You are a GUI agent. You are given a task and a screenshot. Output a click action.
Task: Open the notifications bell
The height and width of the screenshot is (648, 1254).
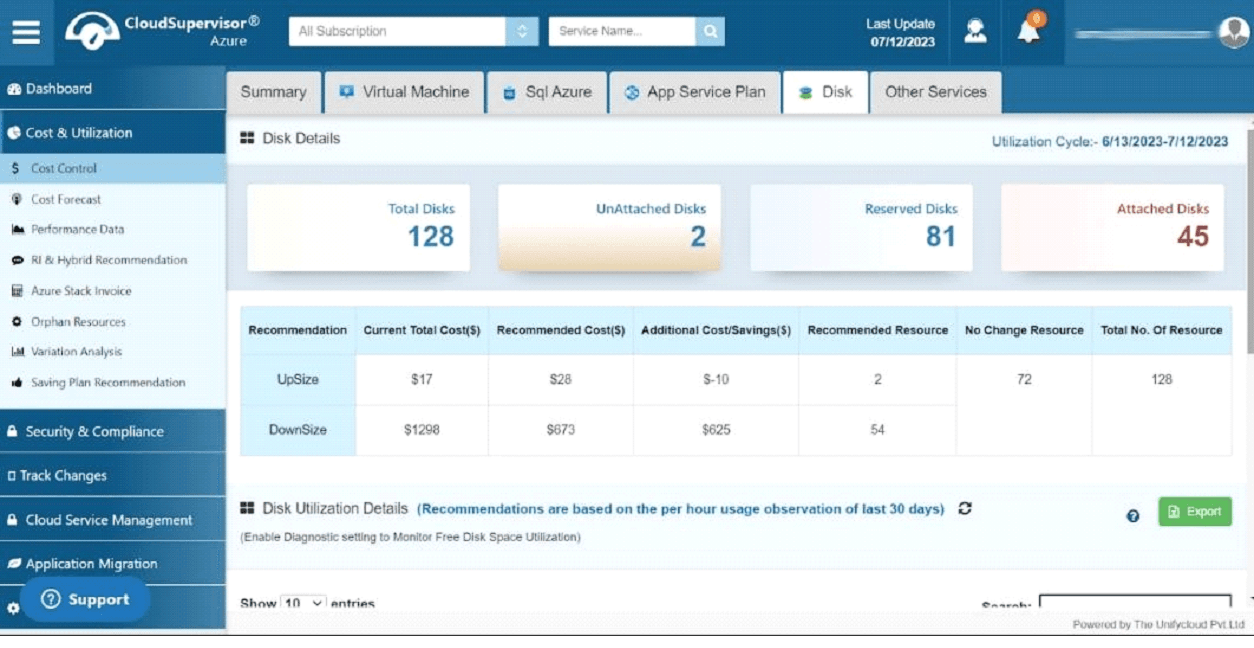(x=1029, y=30)
